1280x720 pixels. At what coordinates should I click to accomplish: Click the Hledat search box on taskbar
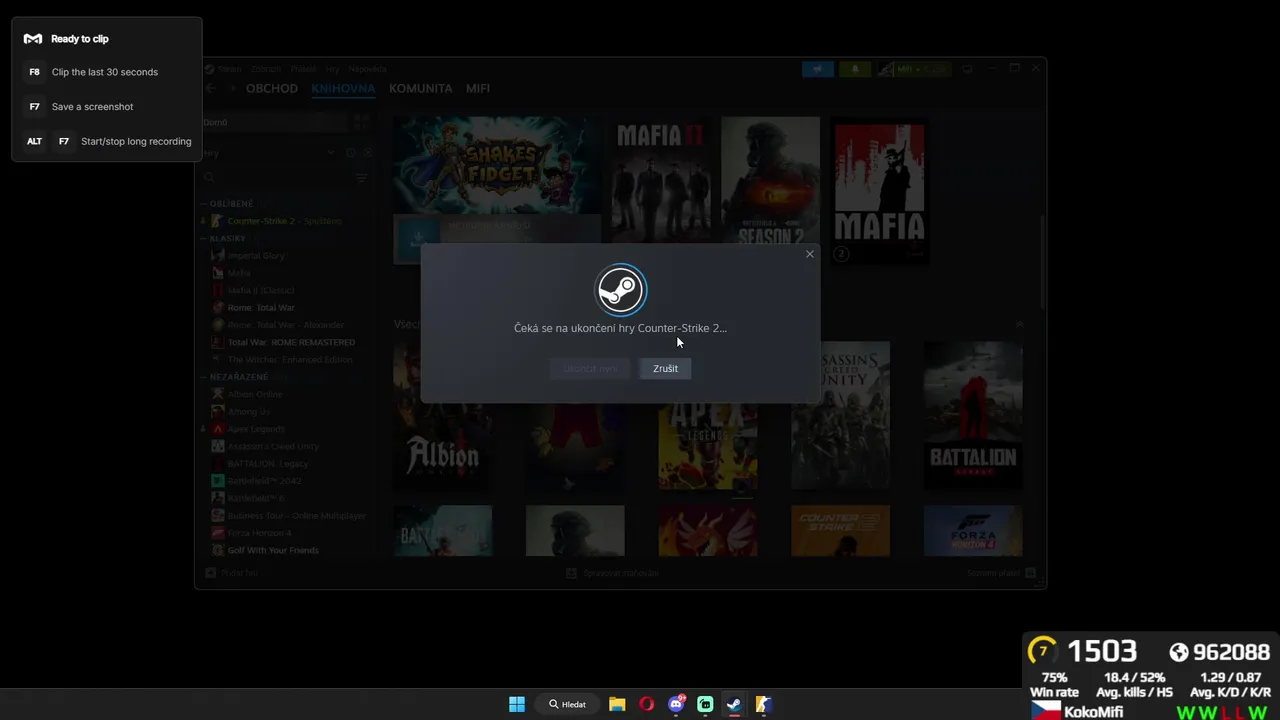point(567,704)
